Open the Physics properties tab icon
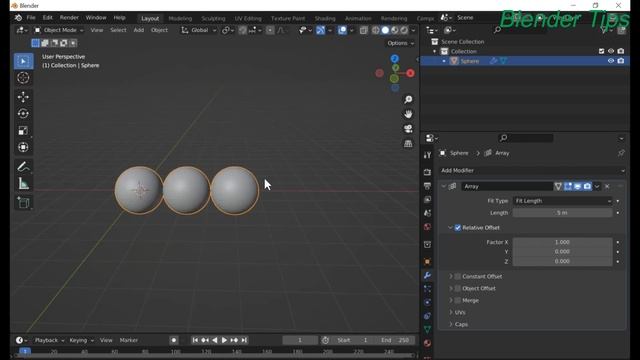Image resolution: width=640 pixels, height=360 pixels. (427, 302)
